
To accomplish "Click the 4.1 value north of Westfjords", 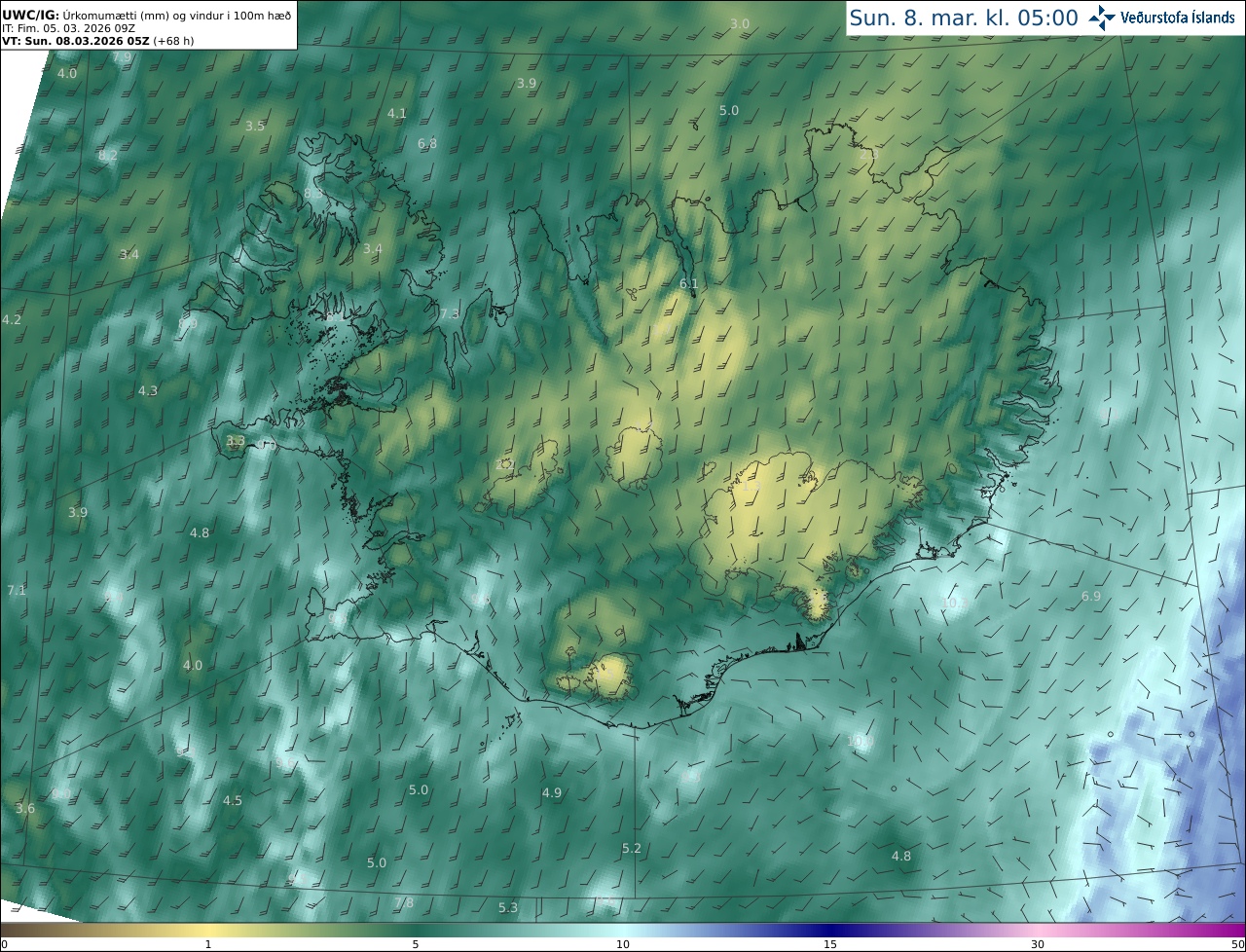I will [x=397, y=113].
